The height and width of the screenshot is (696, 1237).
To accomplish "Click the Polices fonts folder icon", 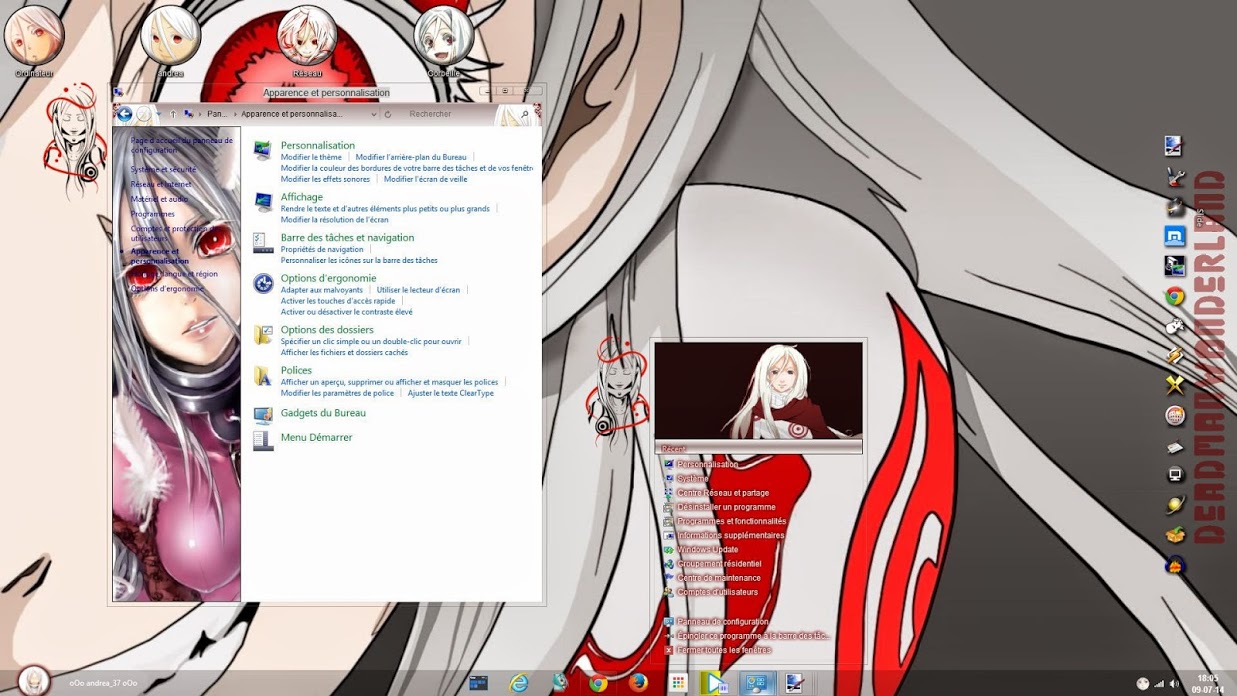I will point(263,375).
